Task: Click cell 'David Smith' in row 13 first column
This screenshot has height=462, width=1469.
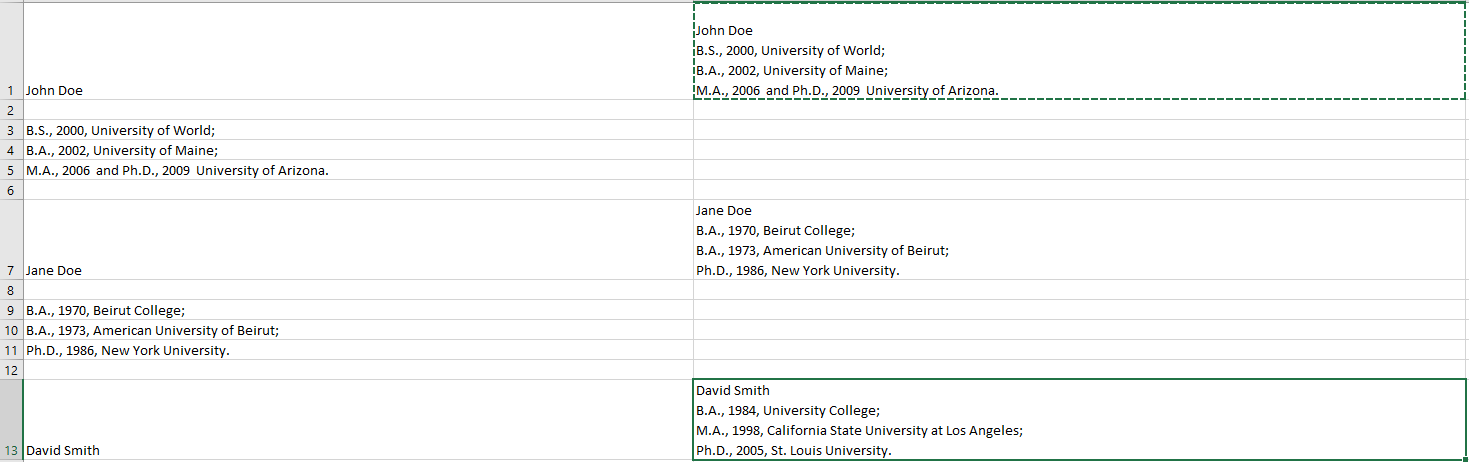Action: [x=358, y=420]
